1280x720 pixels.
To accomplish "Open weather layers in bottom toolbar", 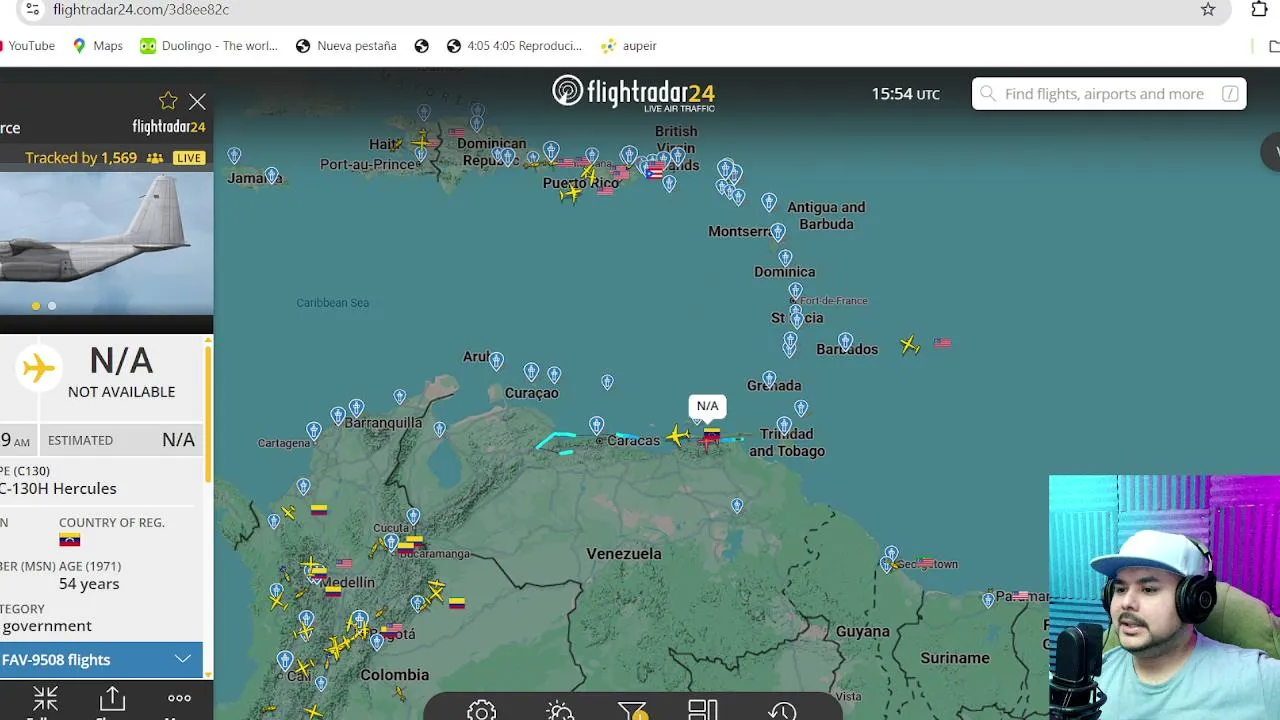I will (x=560, y=710).
